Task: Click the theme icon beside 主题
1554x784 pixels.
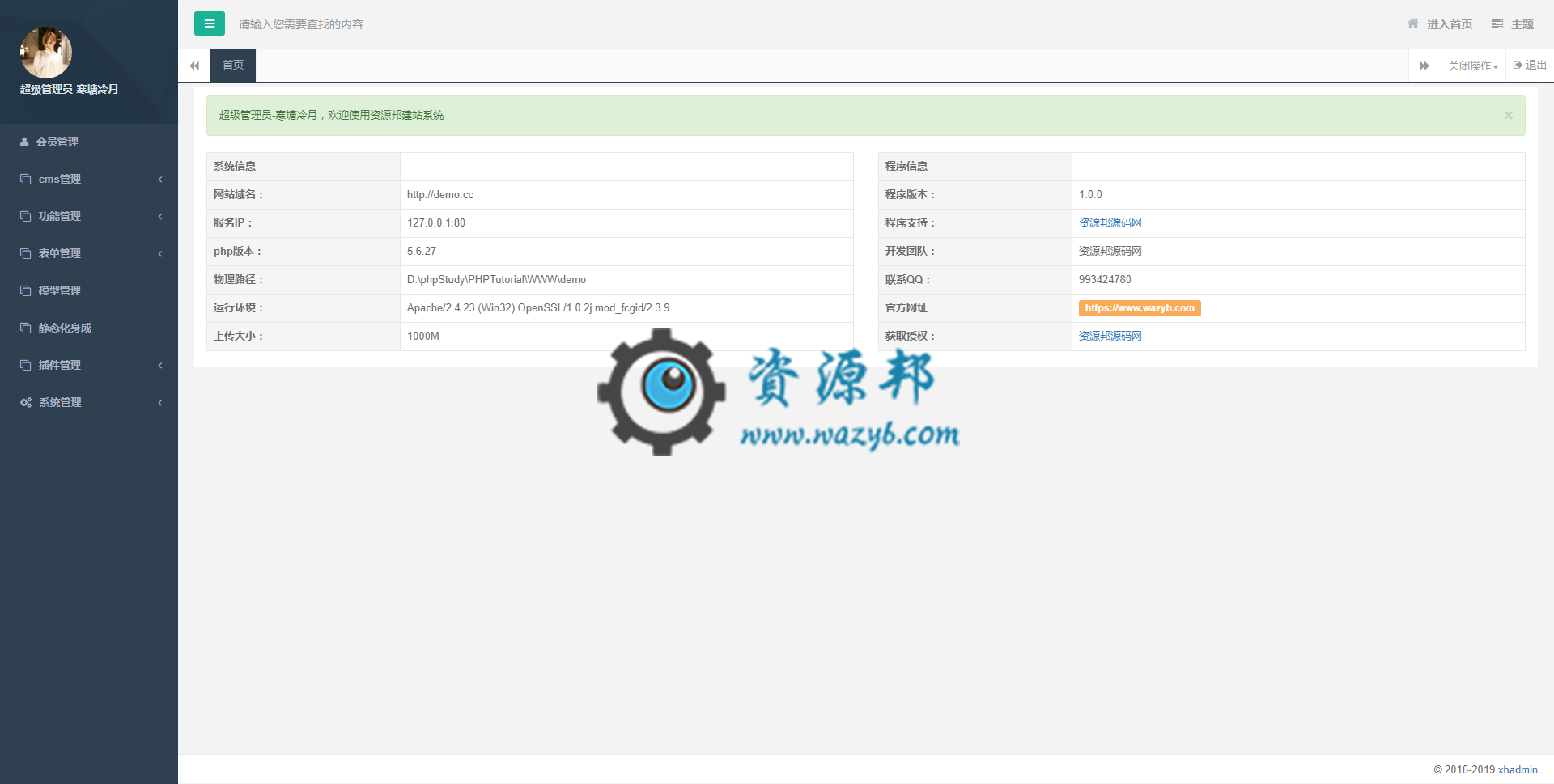Action: click(x=1497, y=23)
